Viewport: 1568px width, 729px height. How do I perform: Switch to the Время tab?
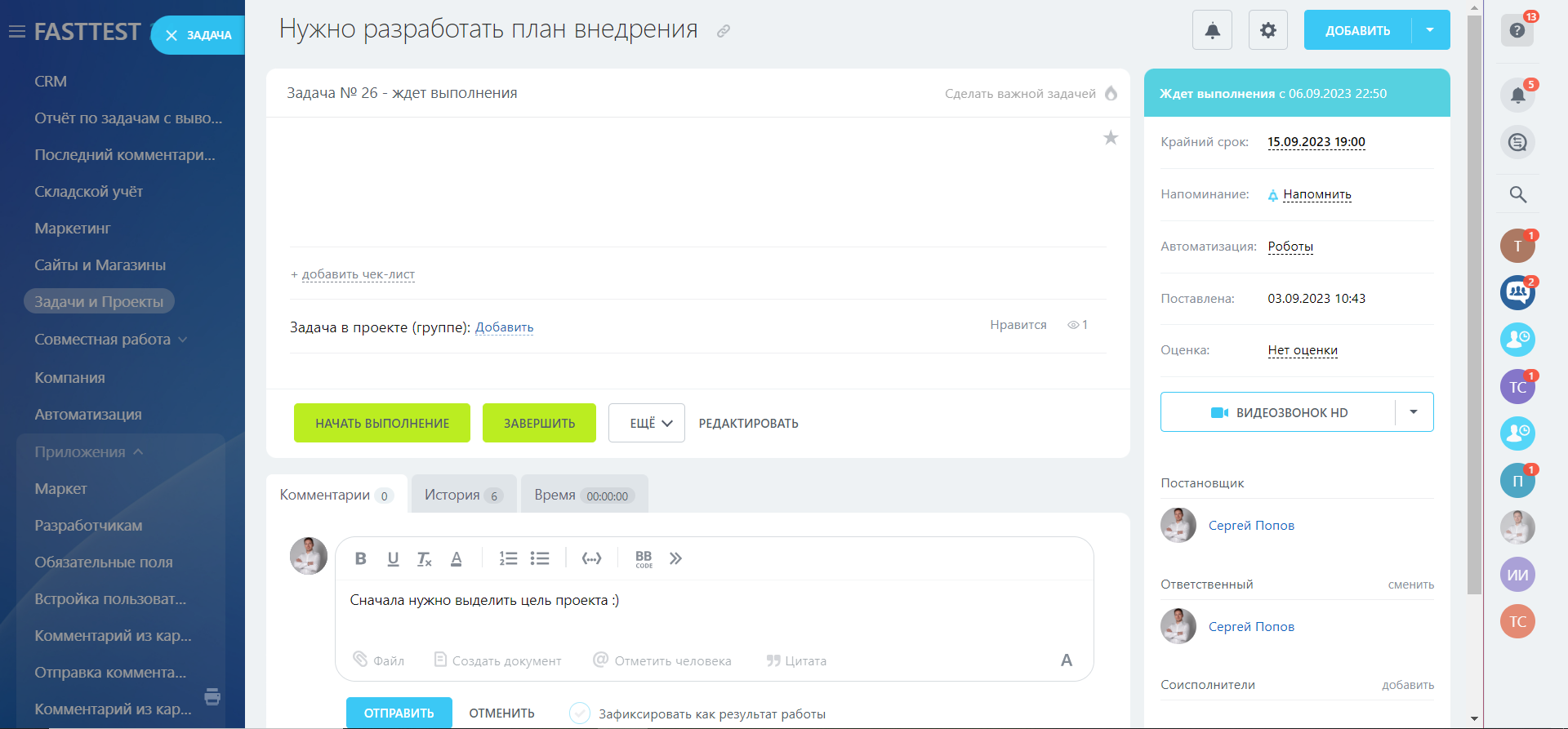(x=585, y=495)
